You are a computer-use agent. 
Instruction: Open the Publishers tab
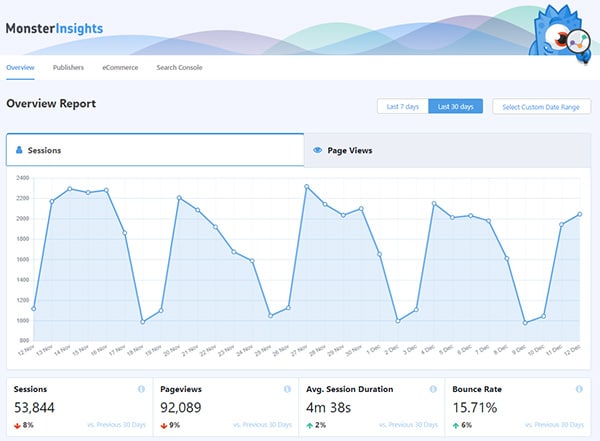pyautogui.click(x=68, y=68)
